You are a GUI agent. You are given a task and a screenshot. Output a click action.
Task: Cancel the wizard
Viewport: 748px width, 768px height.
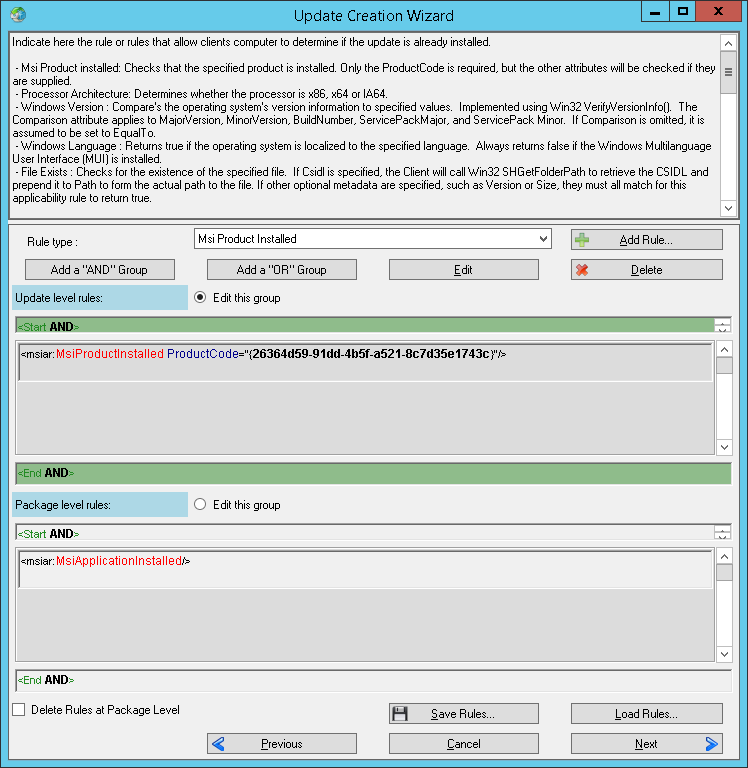tap(463, 744)
